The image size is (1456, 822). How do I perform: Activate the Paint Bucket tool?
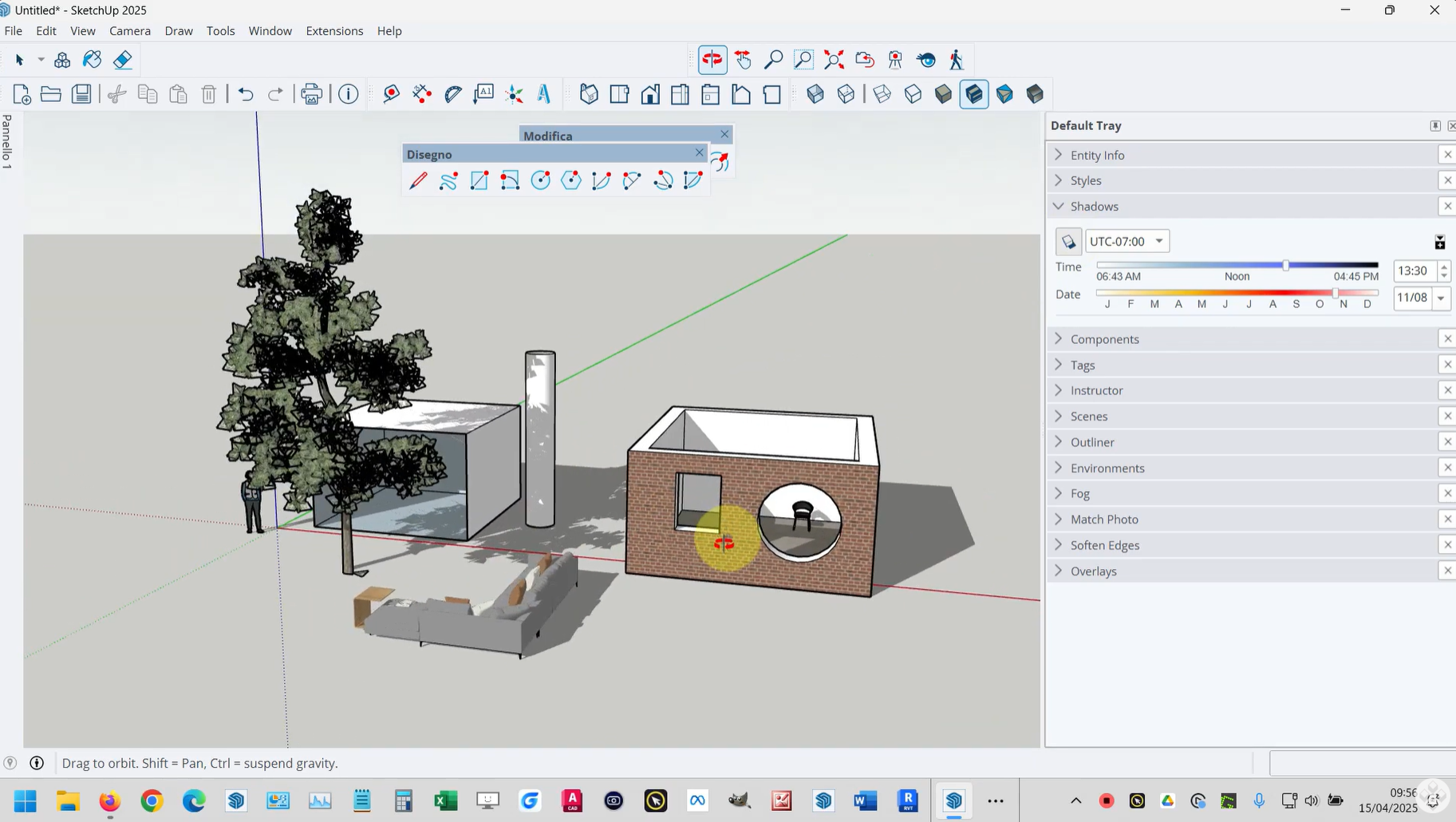click(92, 60)
